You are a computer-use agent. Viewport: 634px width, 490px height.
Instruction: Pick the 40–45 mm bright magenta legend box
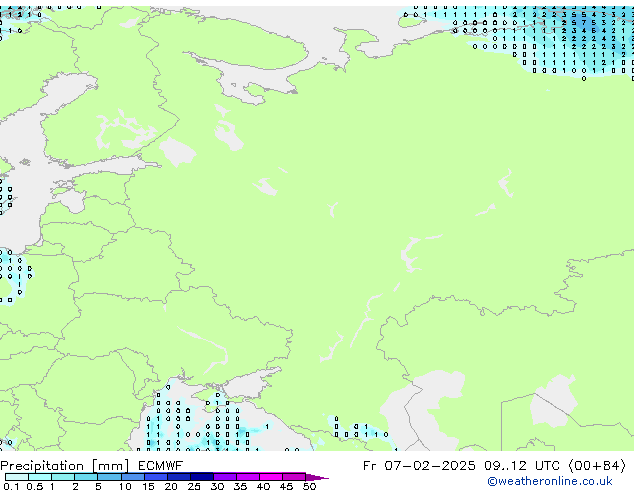pos(271,477)
